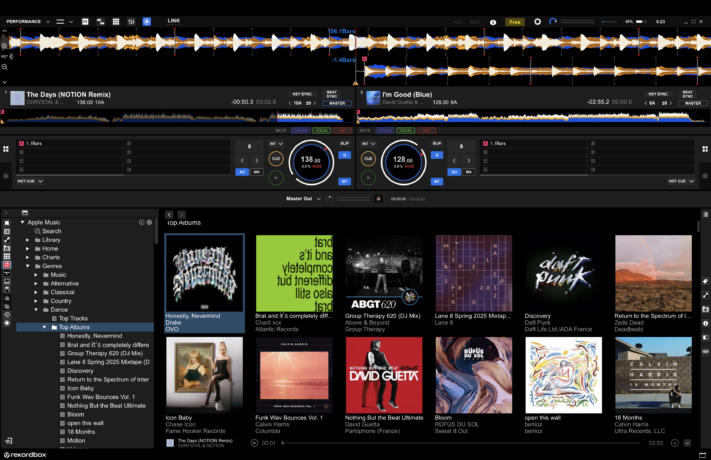Collapse the waveform with top-left up chevron
The height and width of the screenshot is (460, 711).
[4, 31]
